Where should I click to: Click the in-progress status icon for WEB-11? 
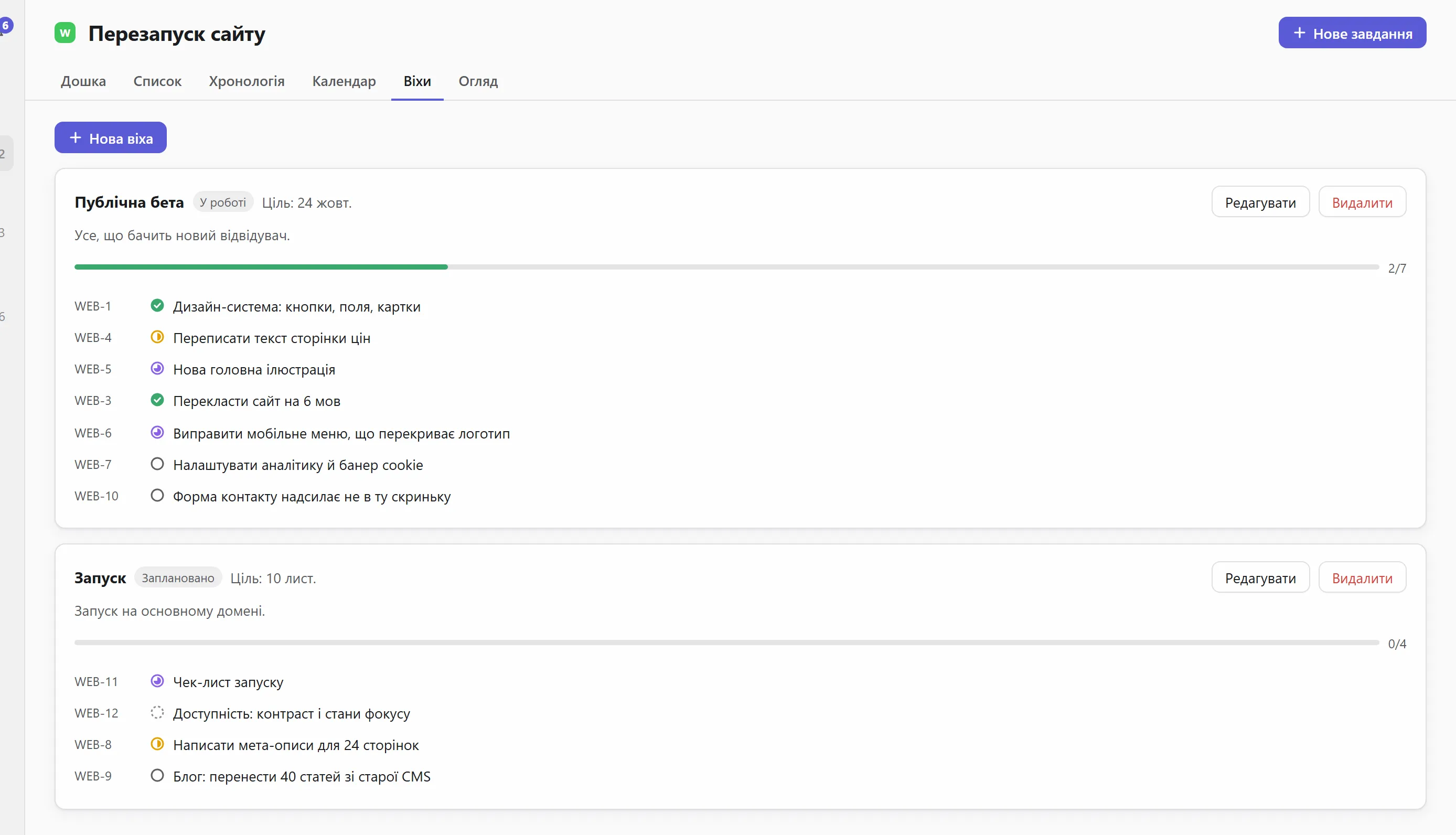coord(157,681)
